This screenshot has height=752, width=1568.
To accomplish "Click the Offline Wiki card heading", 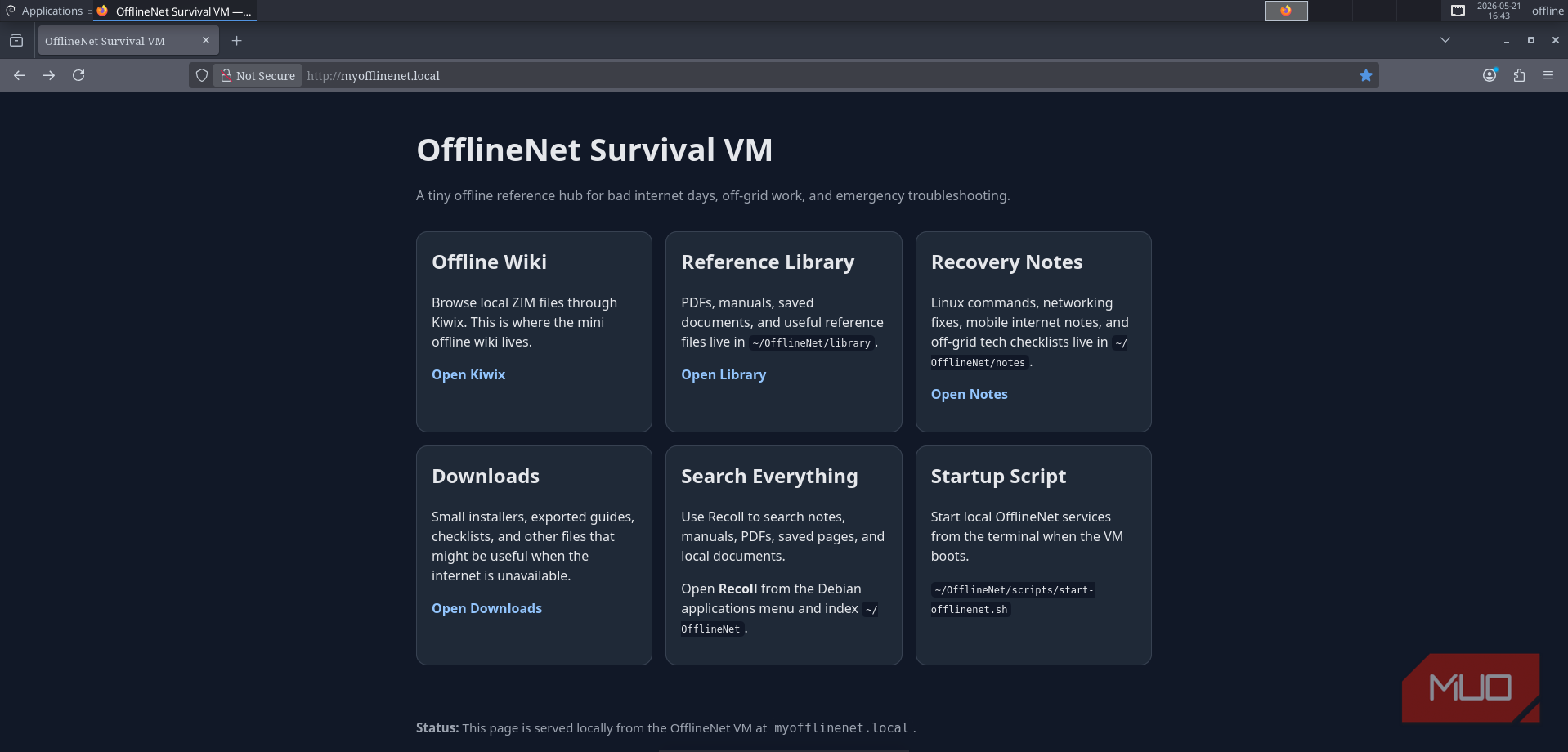I will [489, 262].
